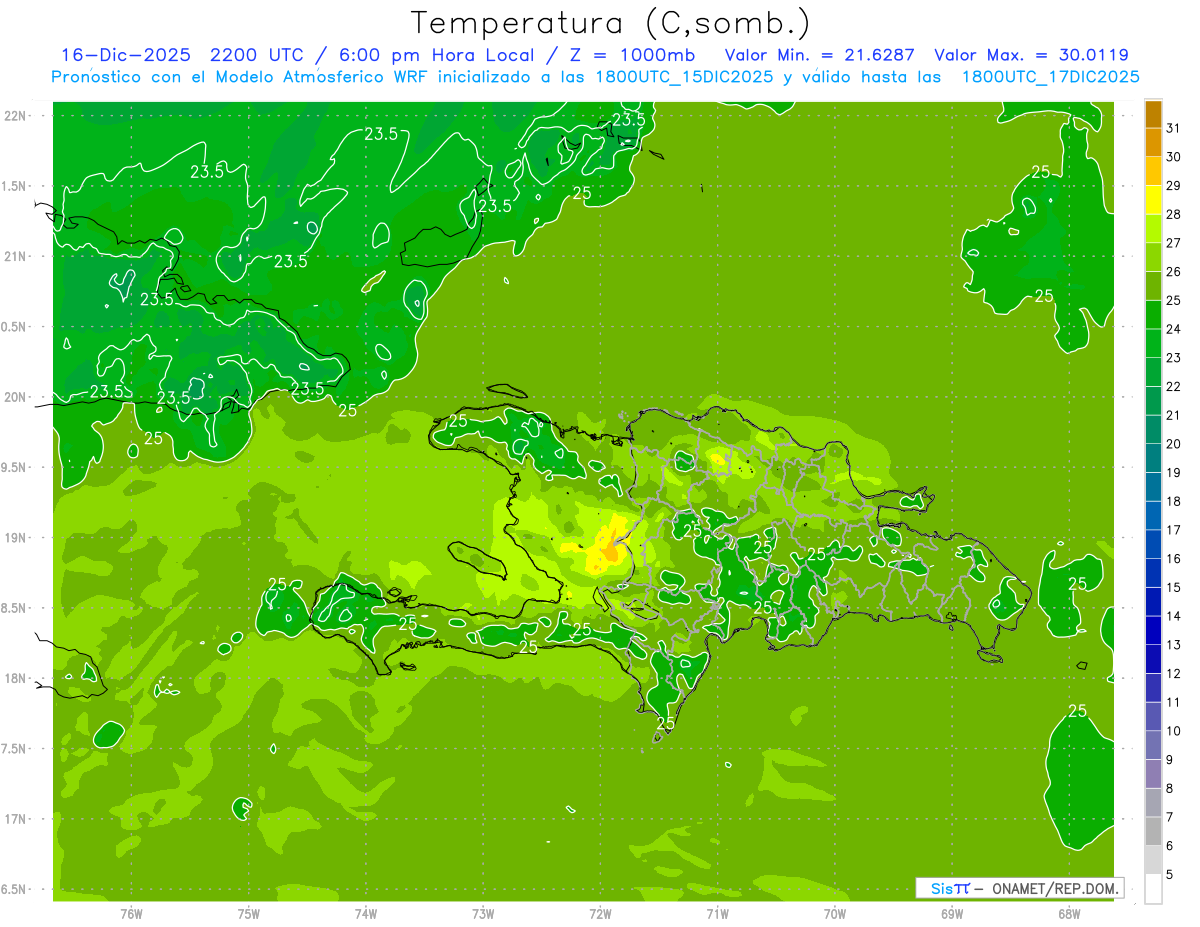
Task: Click the 75W longitude axis label
Action: [248, 913]
